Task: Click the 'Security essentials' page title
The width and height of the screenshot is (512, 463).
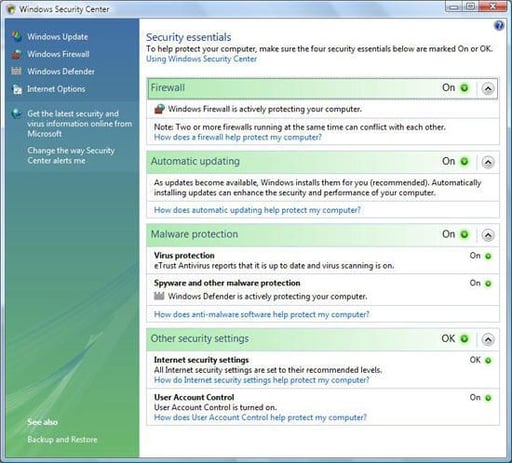Action: 189,37
